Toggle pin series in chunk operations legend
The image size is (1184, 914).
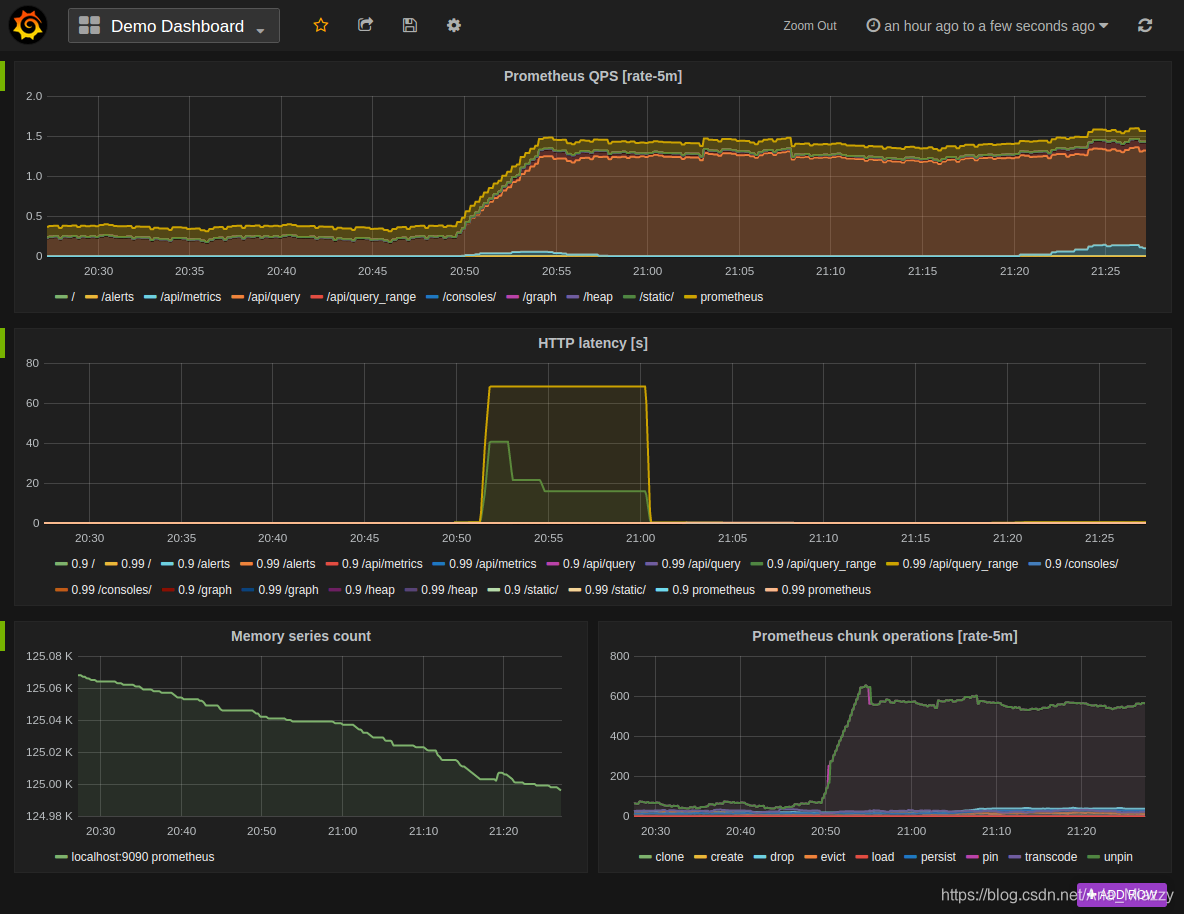point(982,857)
